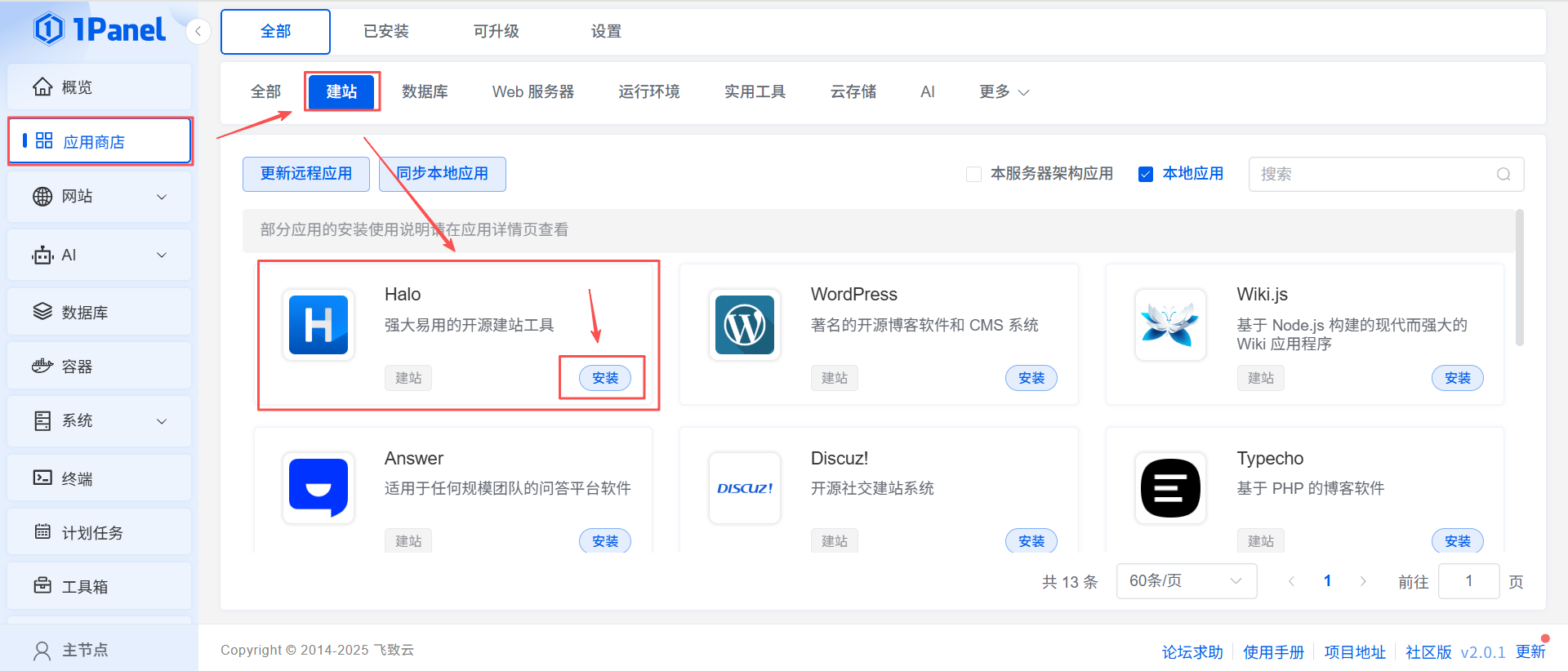The width and height of the screenshot is (1568, 671).
Task: Install the WordPress app
Action: tap(1031, 378)
